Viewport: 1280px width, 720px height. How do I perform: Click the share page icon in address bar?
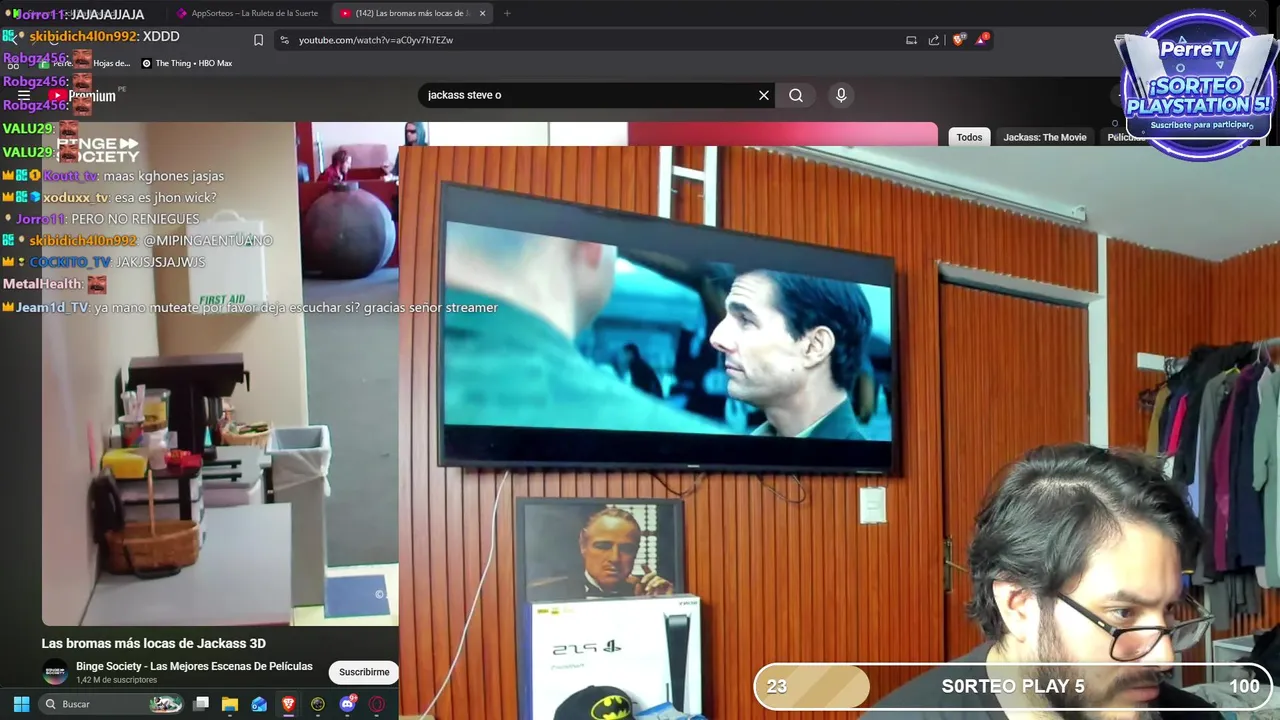(934, 40)
